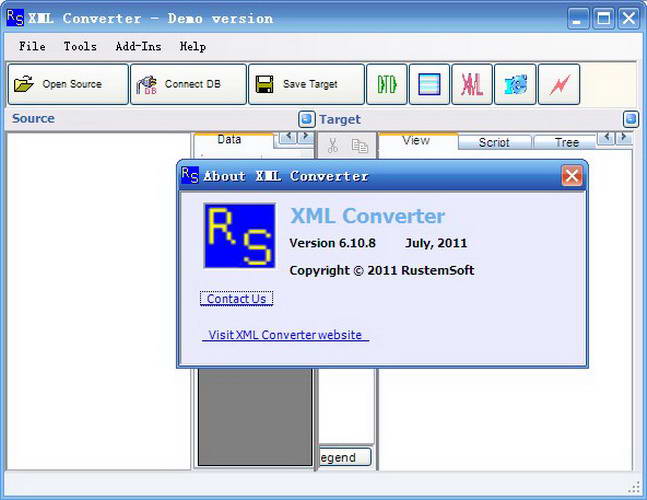Click the Connect DB toolbar button
The image size is (647, 500).
(x=188, y=84)
